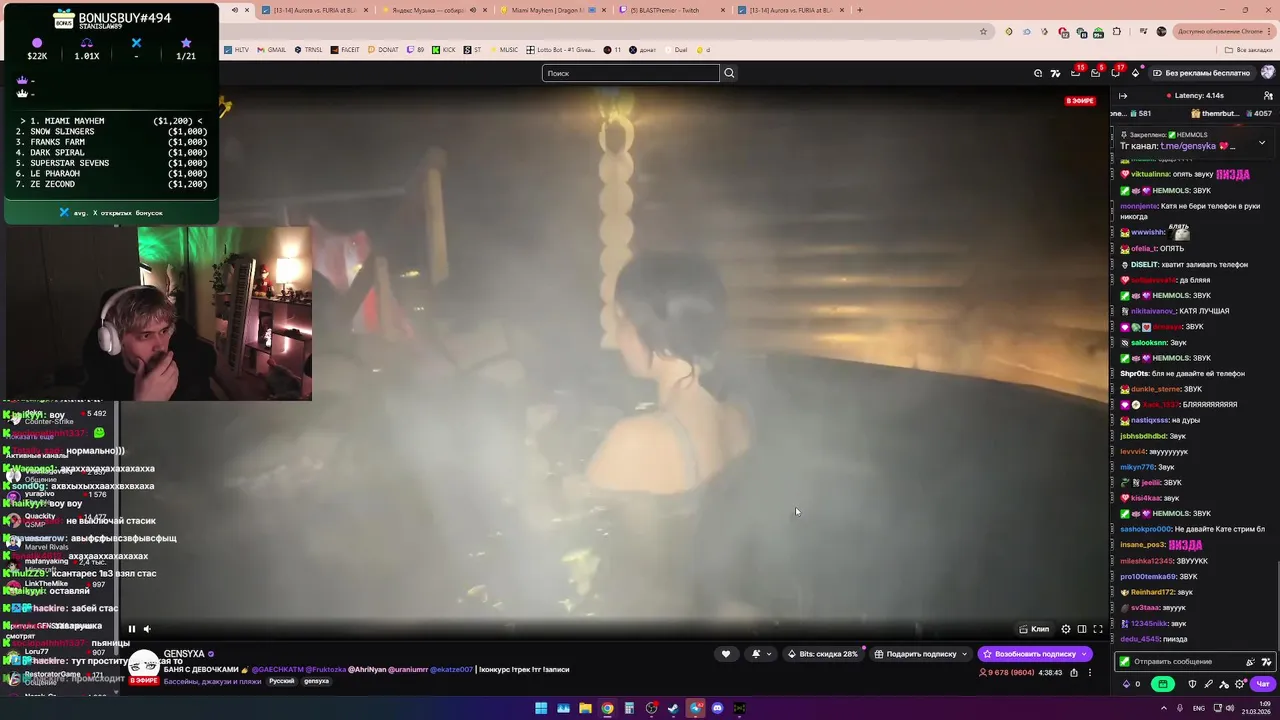Open the user avatar menu
1280x720 pixels.
[x=1268, y=73]
